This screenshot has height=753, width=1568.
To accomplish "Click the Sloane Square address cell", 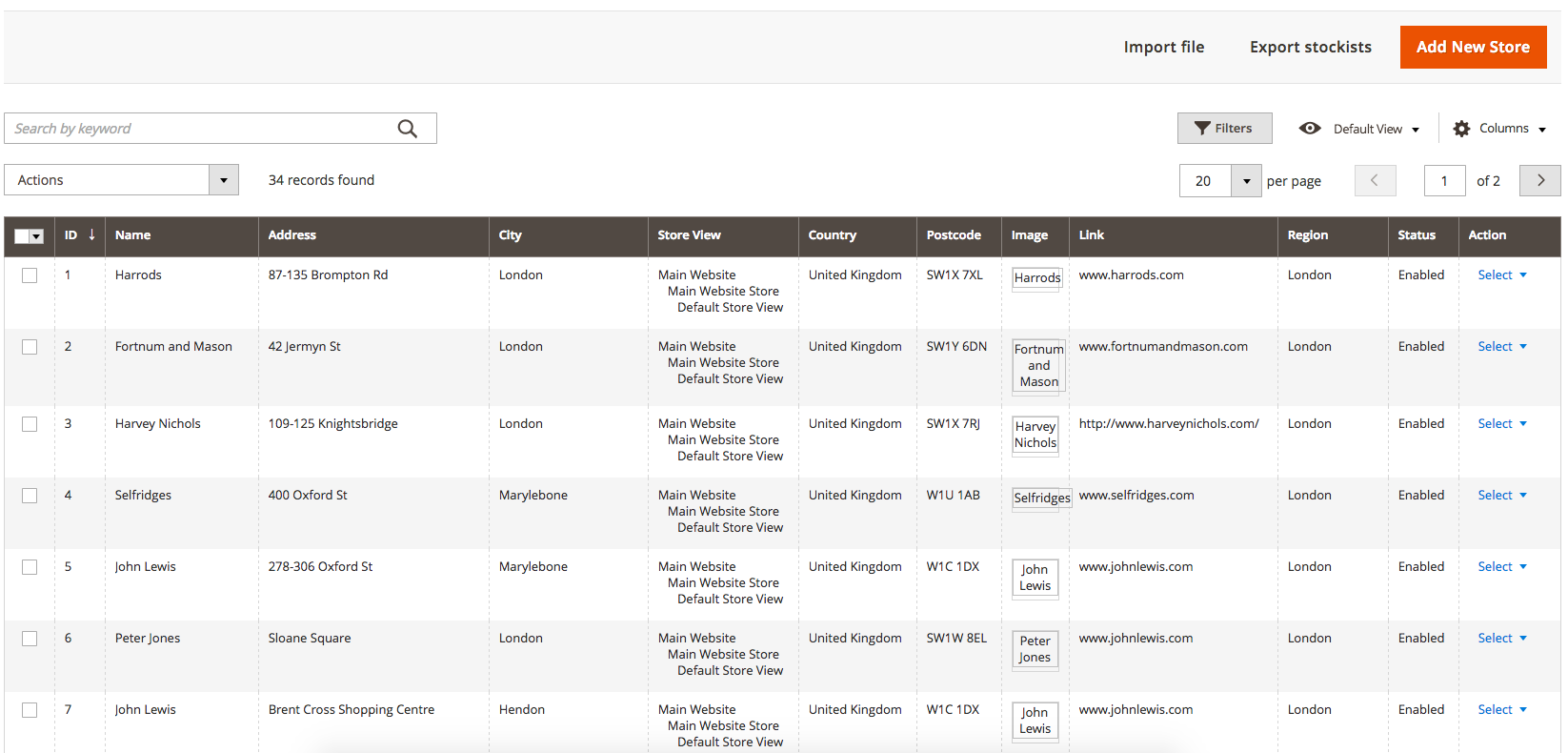I will coord(310,638).
